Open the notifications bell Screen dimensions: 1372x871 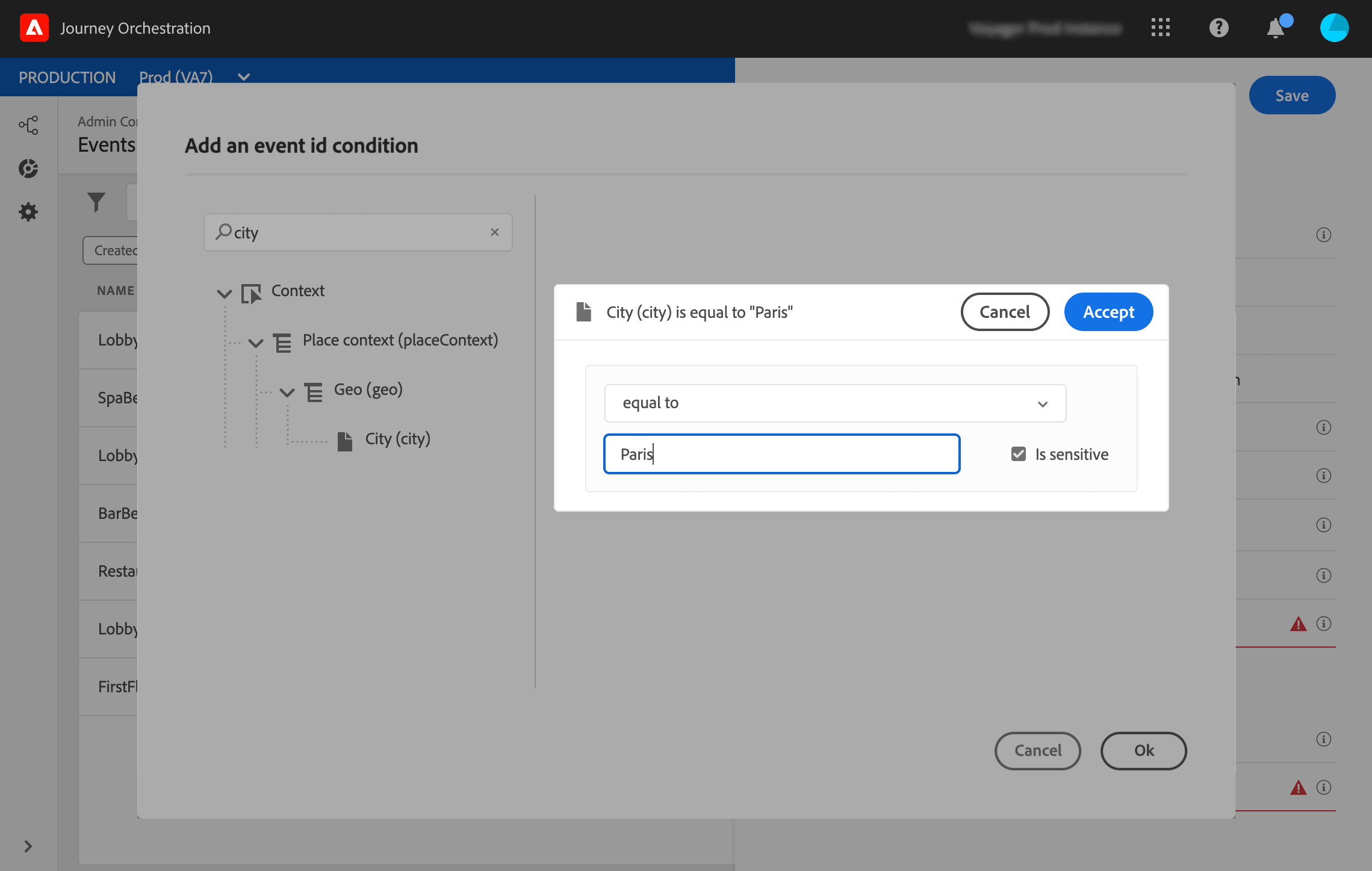(1276, 28)
